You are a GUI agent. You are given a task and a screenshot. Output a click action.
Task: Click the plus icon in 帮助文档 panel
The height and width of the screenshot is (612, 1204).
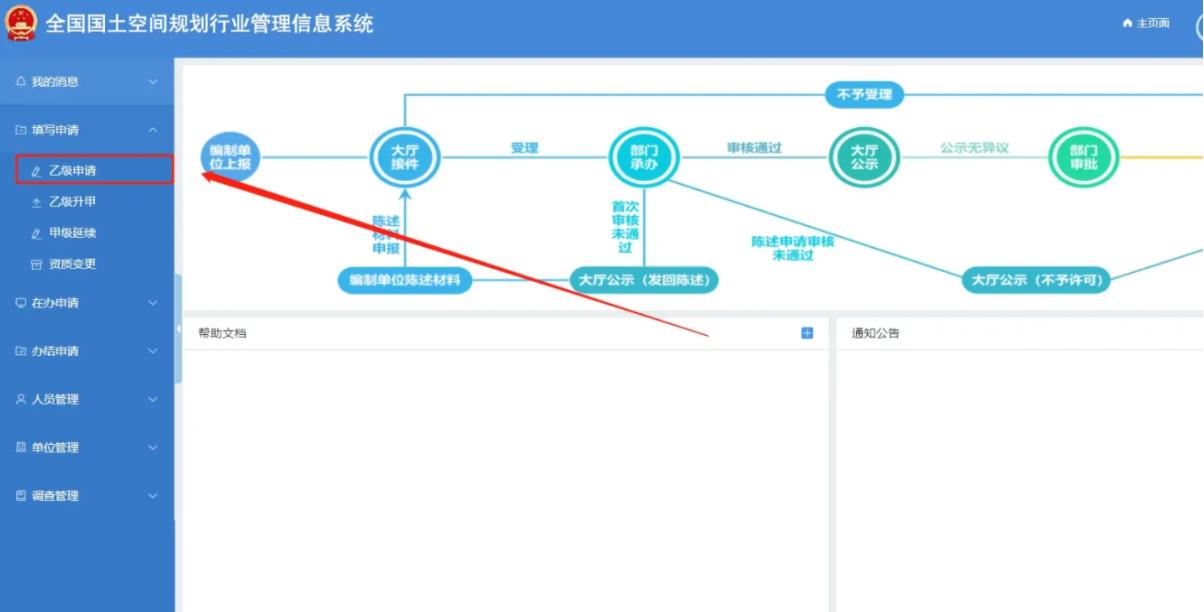(x=807, y=333)
